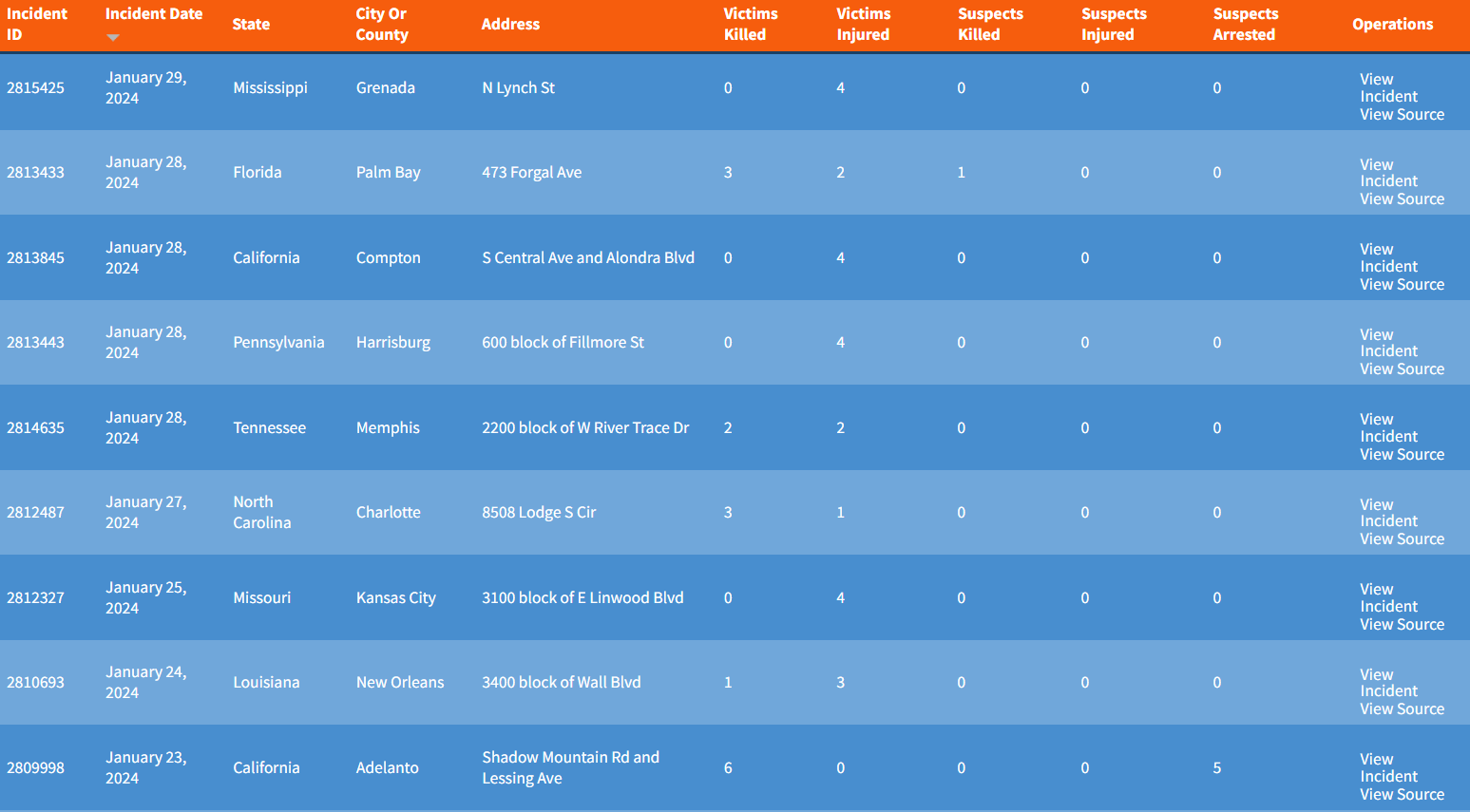The height and width of the screenshot is (812, 1470).
Task: Open View Incident for Adelanto row
Action: (1388, 768)
